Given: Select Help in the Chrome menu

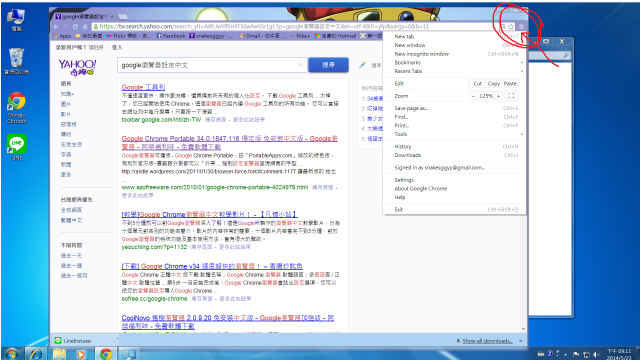Looking at the screenshot, I should pos(454,197).
